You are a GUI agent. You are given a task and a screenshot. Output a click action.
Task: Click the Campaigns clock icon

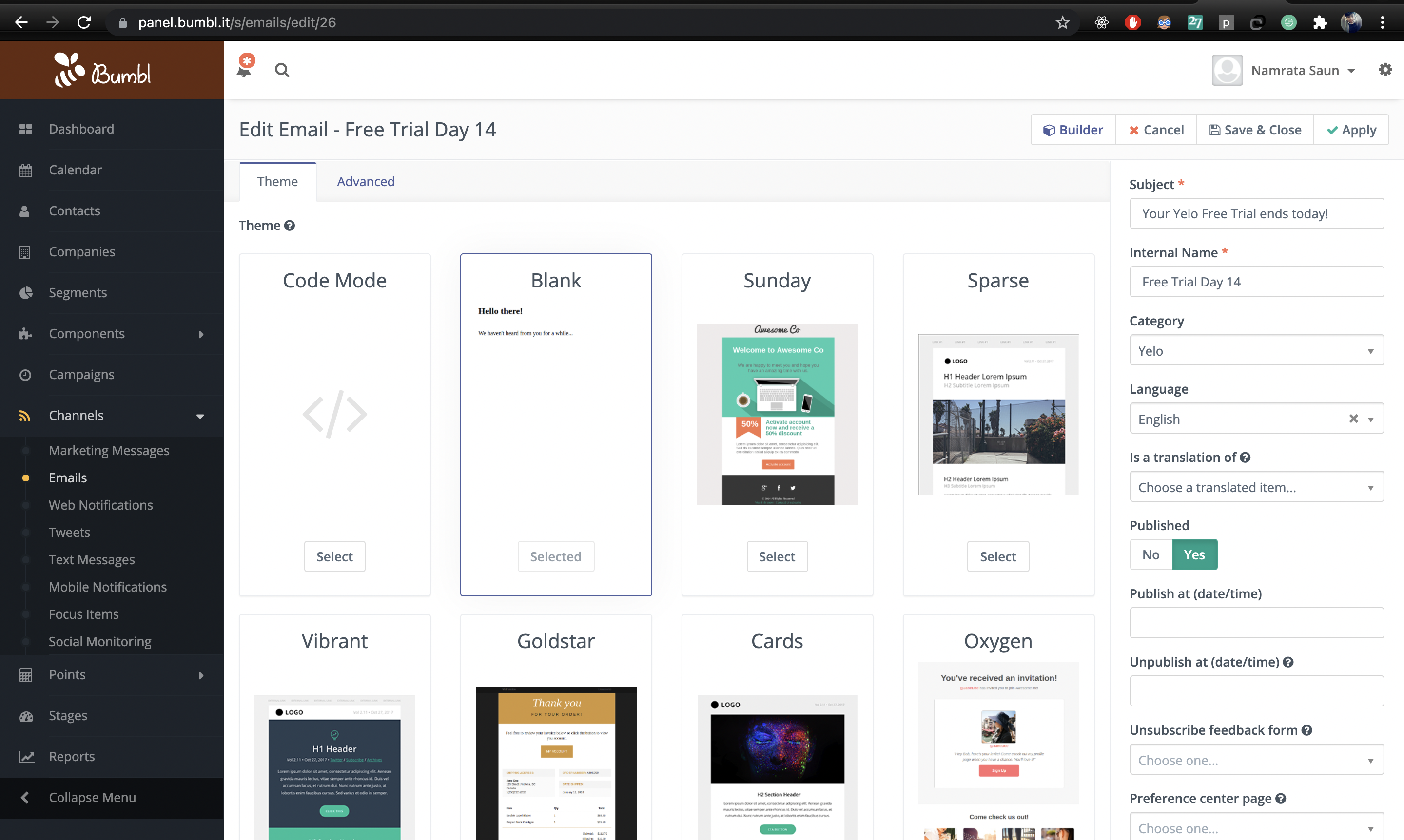pyautogui.click(x=25, y=375)
